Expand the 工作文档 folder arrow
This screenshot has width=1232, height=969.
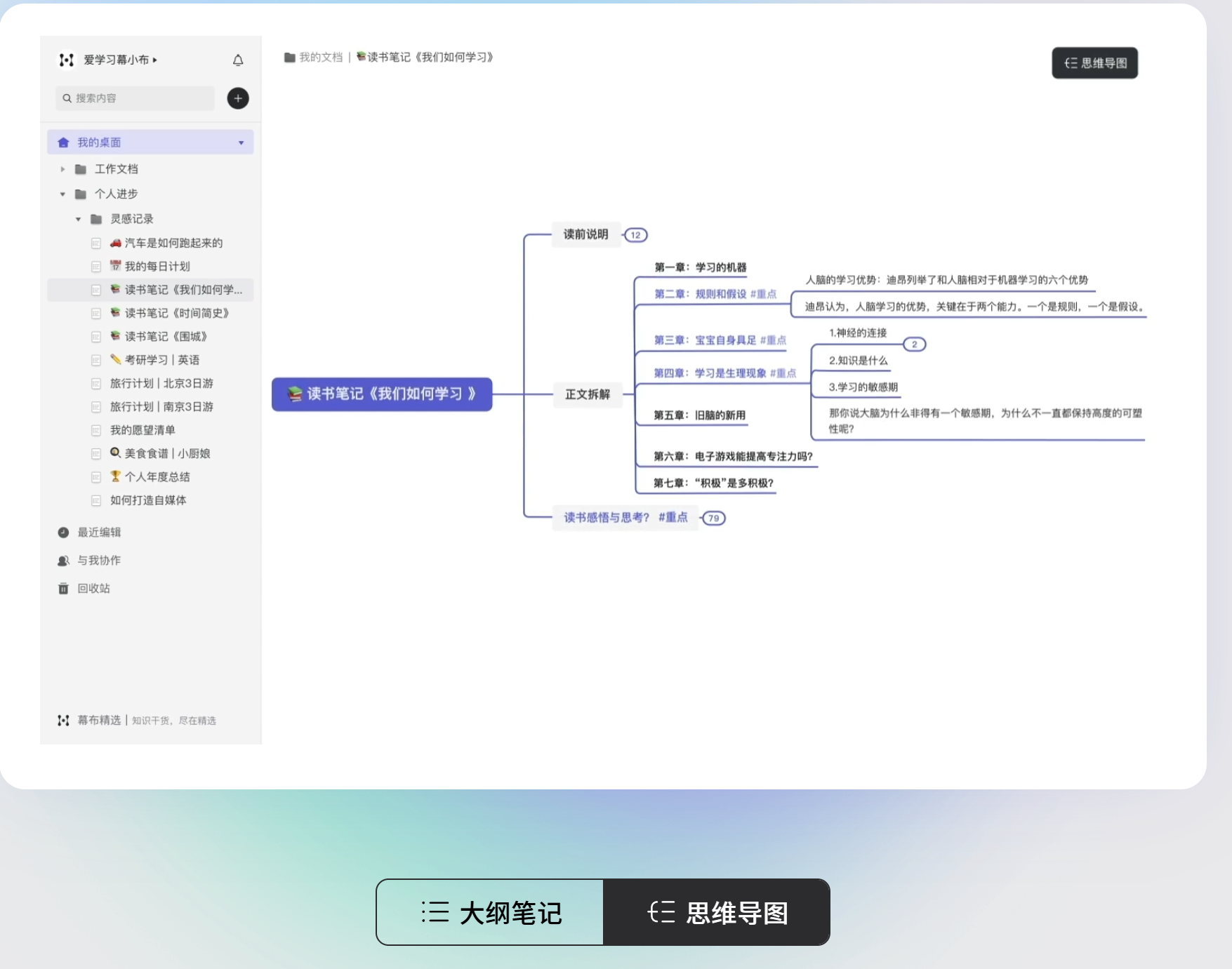click(62, 169)
